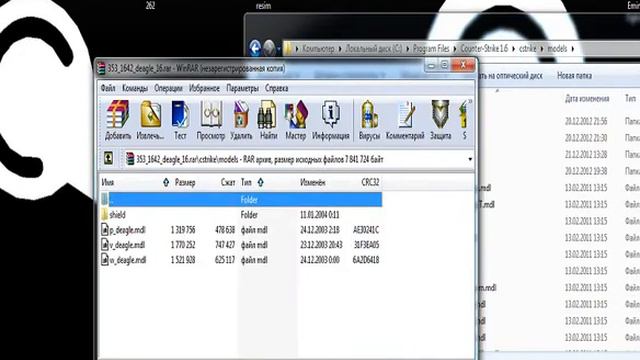Viewport: 640px width, 360px height.
Task: Run the Тест (Test) archive tool
Action: click(x=180, y=120)
